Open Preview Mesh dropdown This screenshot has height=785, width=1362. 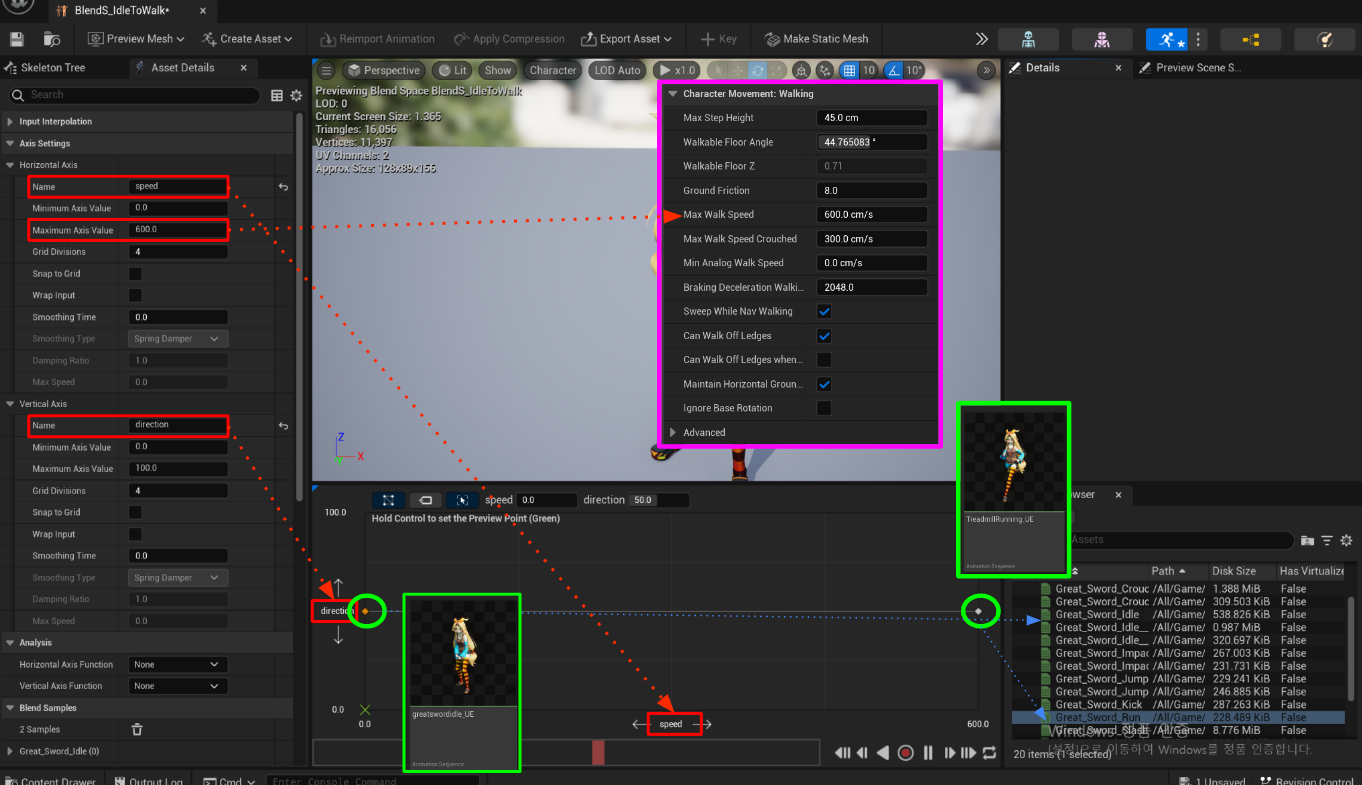coord(137,39)
